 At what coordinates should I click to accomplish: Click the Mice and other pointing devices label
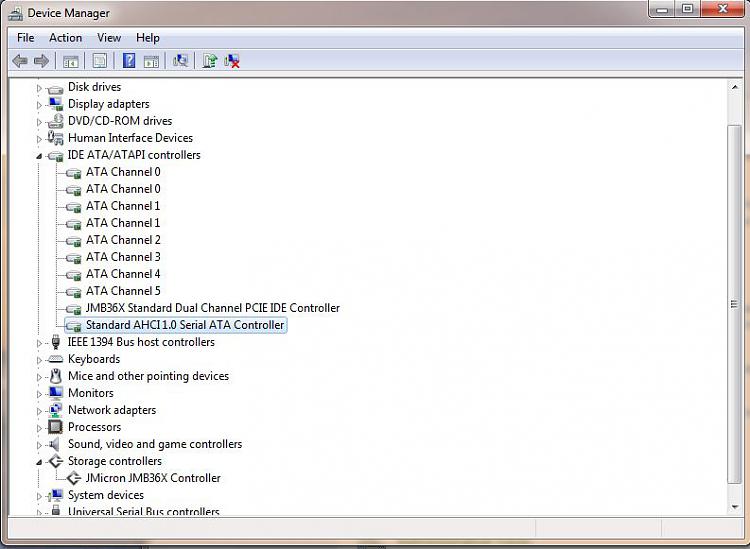148,376
